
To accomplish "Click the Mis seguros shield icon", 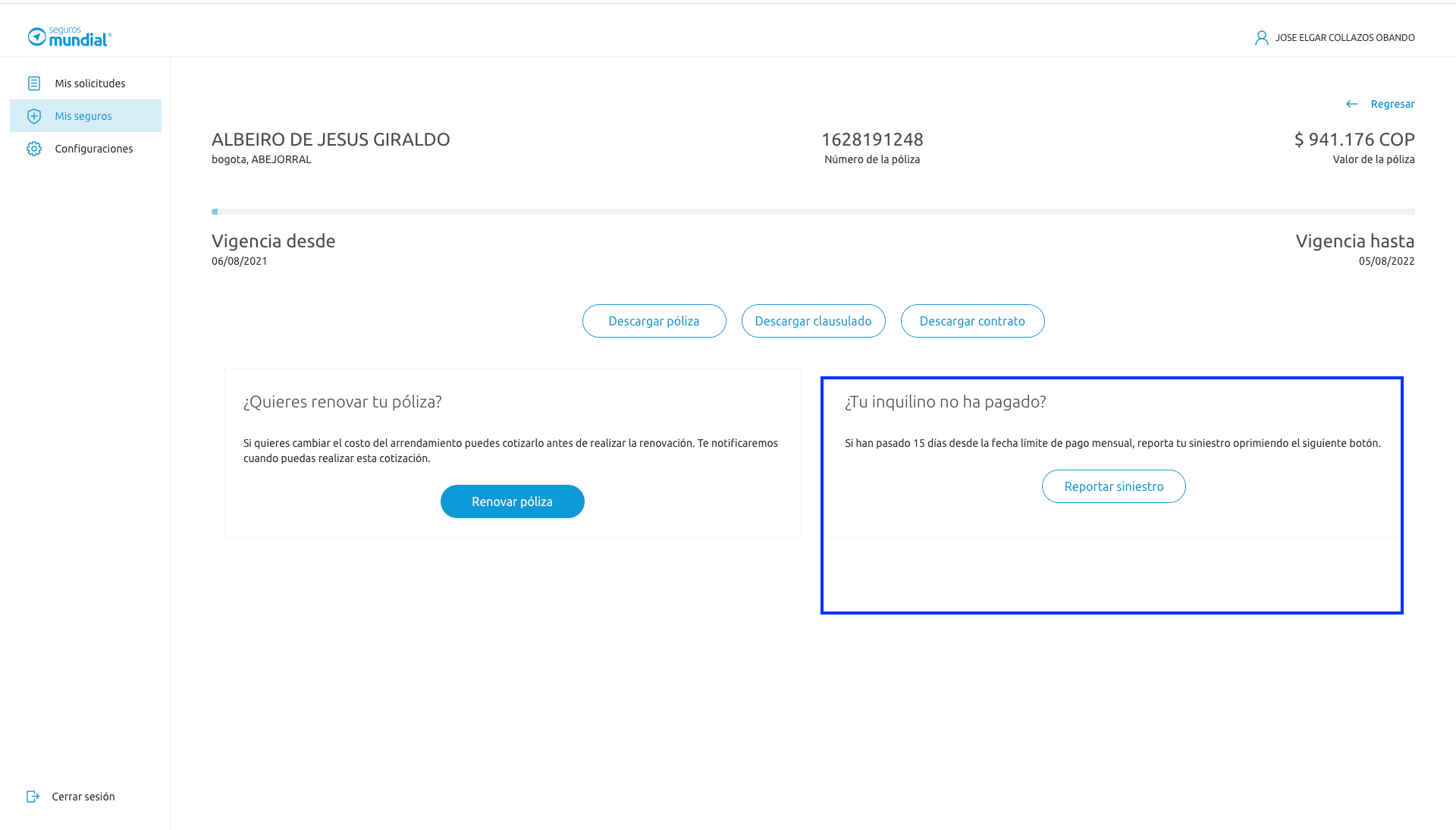I will tap(34, 116).
